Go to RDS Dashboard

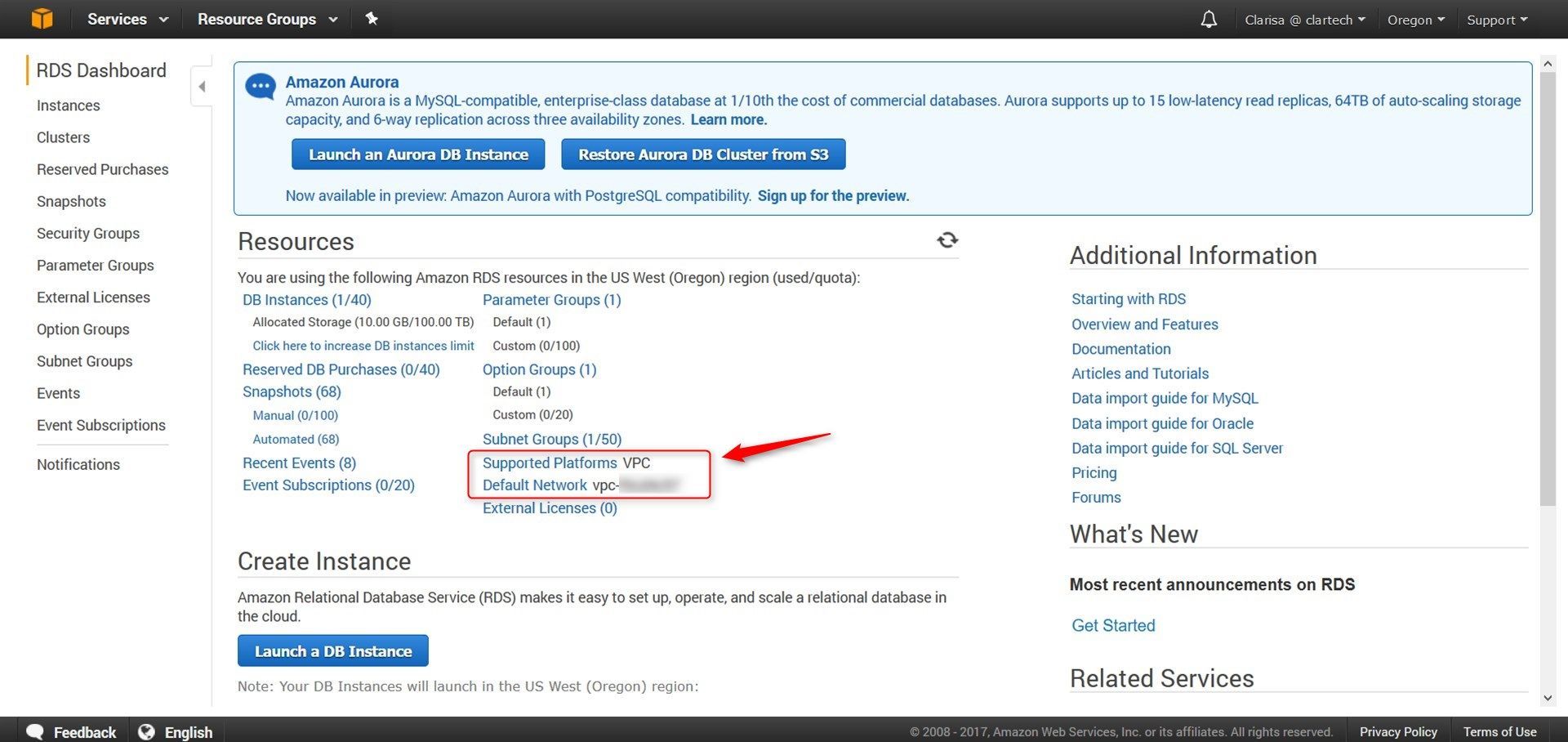coord(101,70)
